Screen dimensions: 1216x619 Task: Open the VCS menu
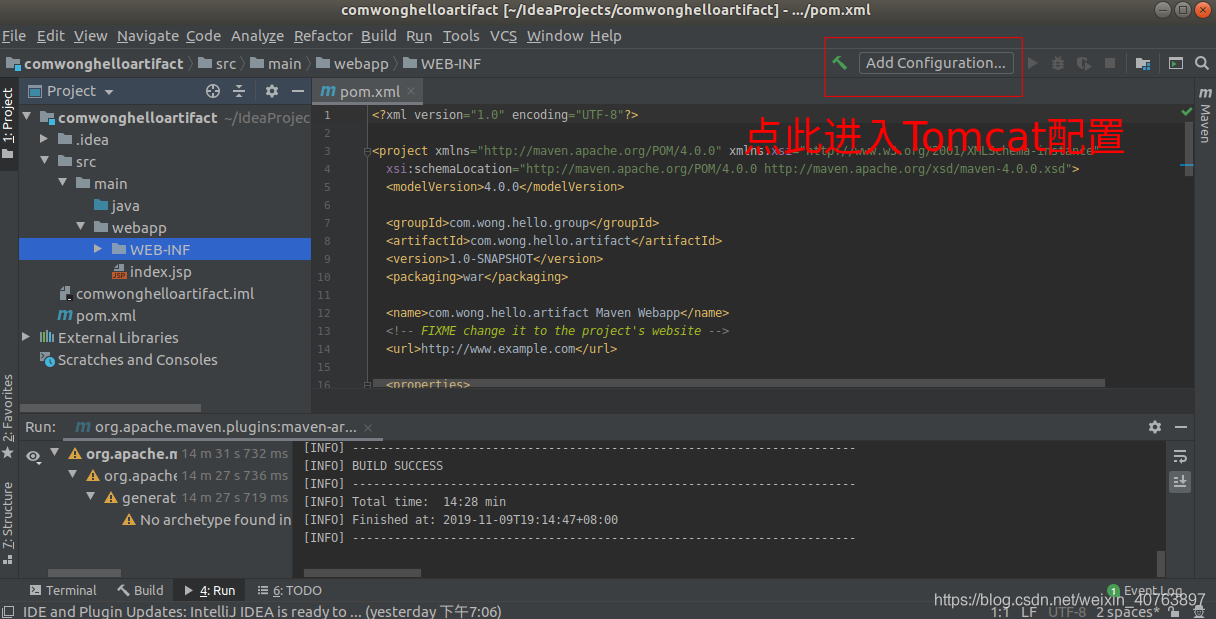pyautogui.click(x=504, y=36)
